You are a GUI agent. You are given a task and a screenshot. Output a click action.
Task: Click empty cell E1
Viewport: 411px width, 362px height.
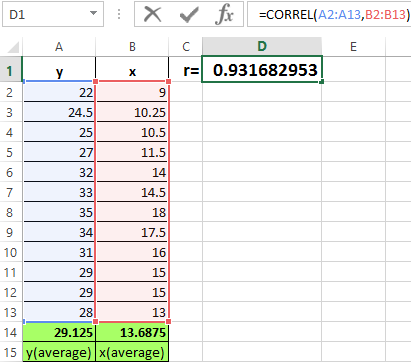point(353,69)
